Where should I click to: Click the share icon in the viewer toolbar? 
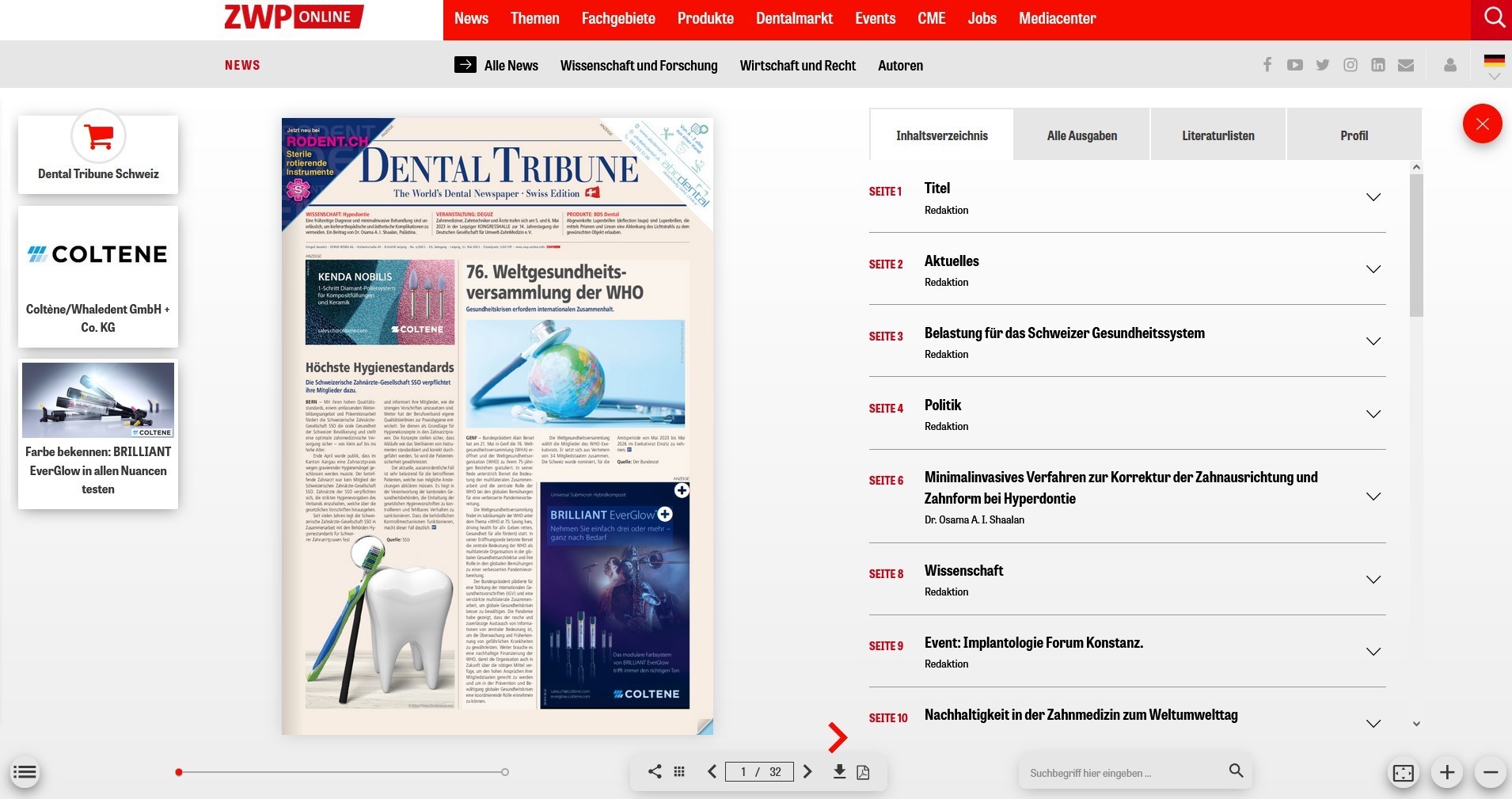(x=655, y=771)
